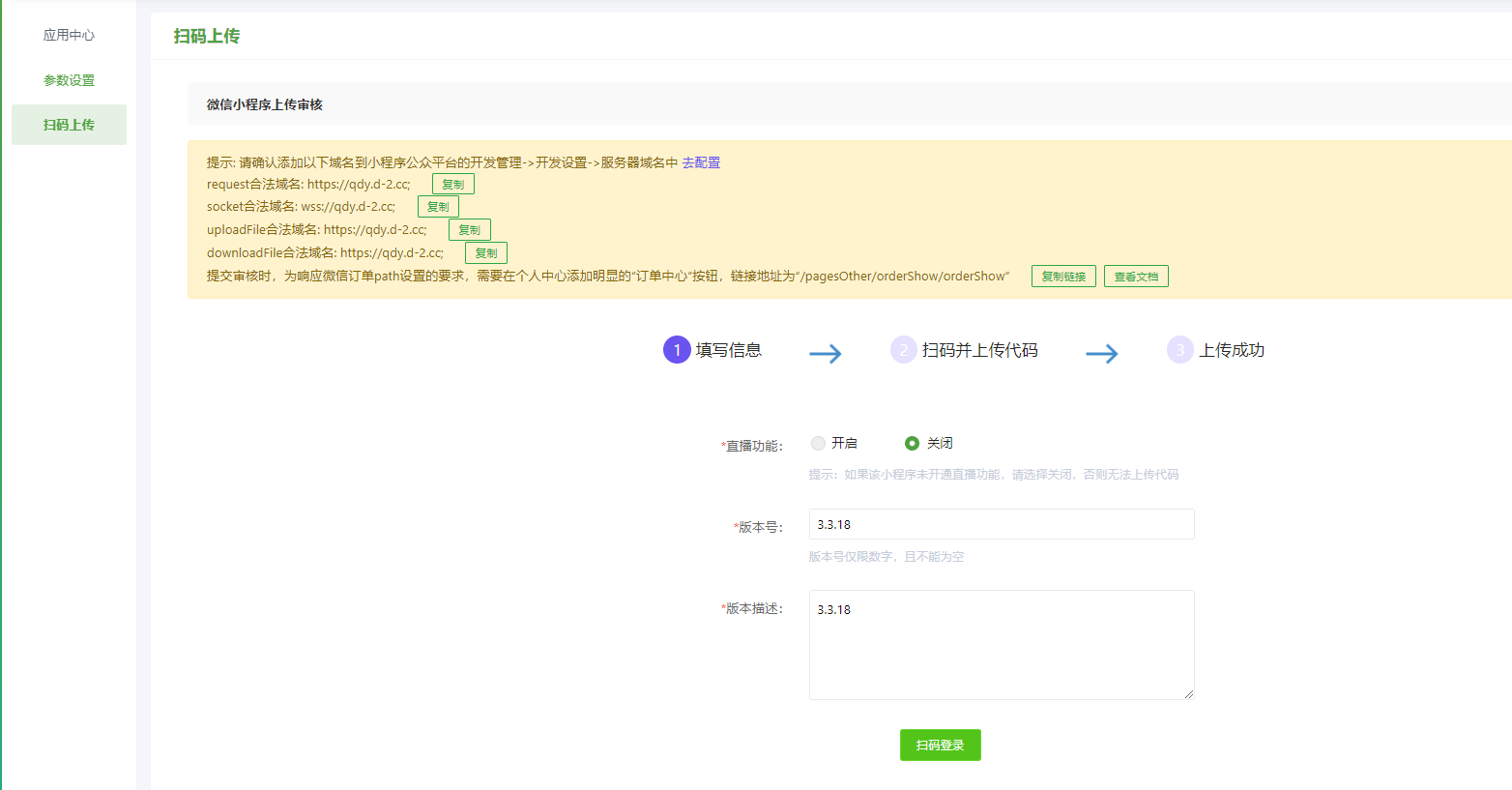The width and height of the screenshot is (1512, 790).
Task: Click the 版本号 input field
Action: pyautogui.click(x=1001, y=524)
